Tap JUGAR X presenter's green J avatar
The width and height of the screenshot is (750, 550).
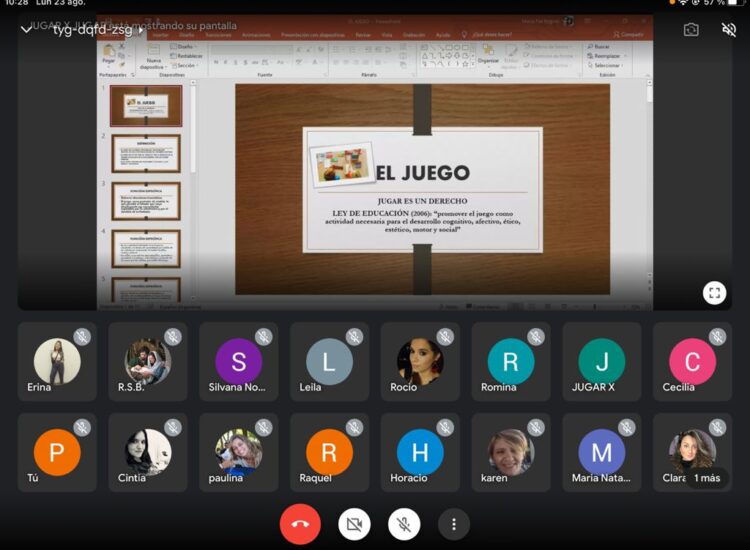601,361
